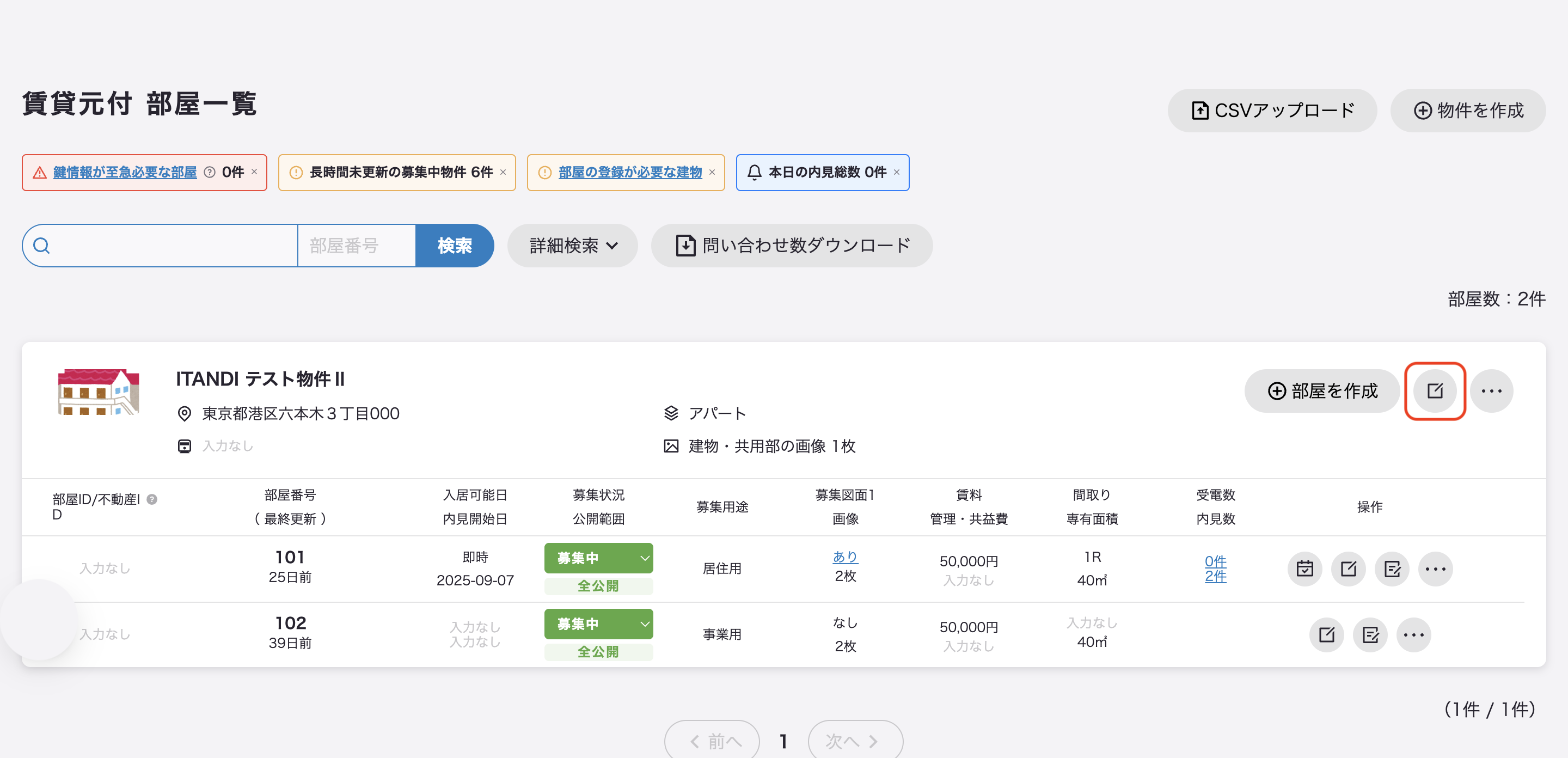Click the help icon beside 部屋ID/不動産ID header

coord(152,499)
